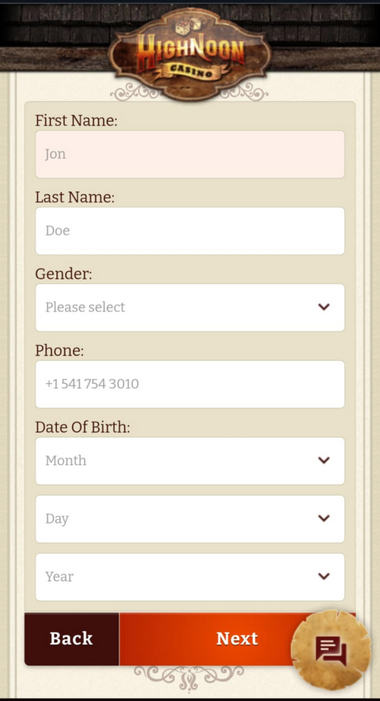
Task: Click the dice atop the casino logo
Action: [x=188, y=26]
